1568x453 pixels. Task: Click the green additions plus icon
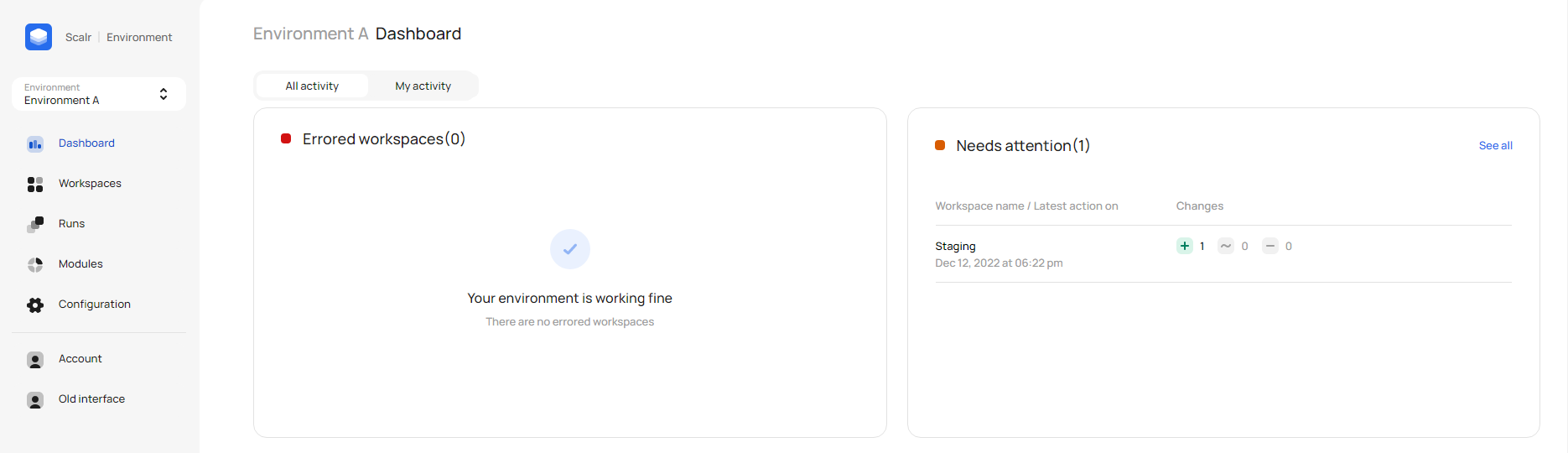point(1184,246)
